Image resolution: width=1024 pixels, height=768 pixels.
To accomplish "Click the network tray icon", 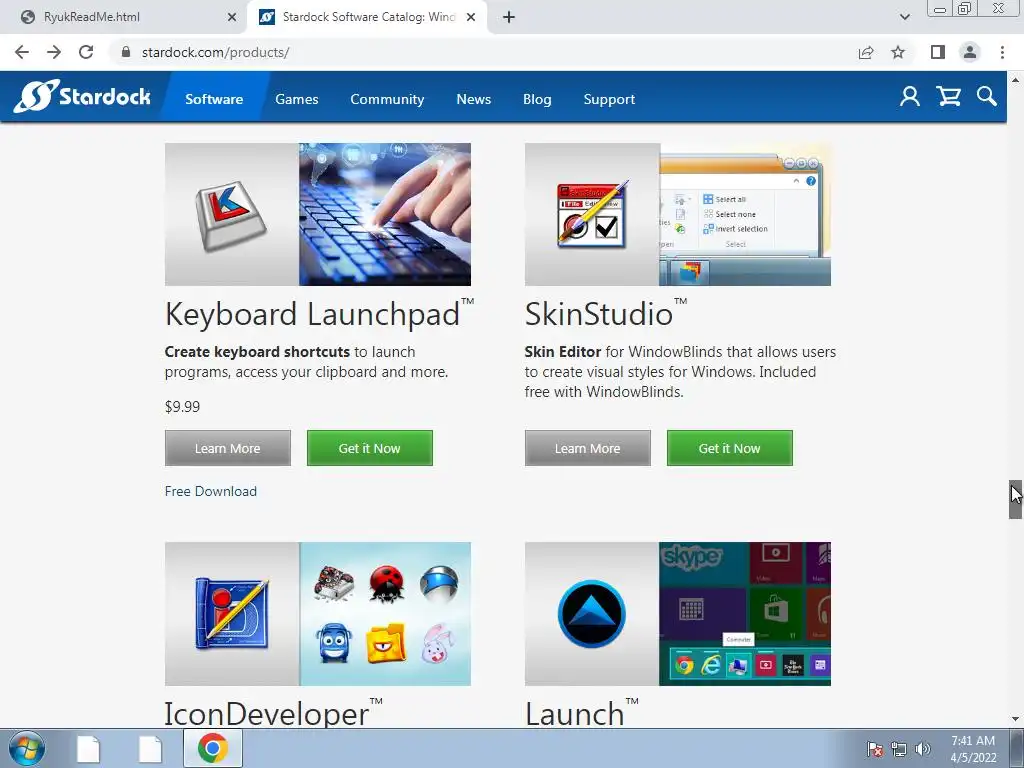I will [899, 749].
